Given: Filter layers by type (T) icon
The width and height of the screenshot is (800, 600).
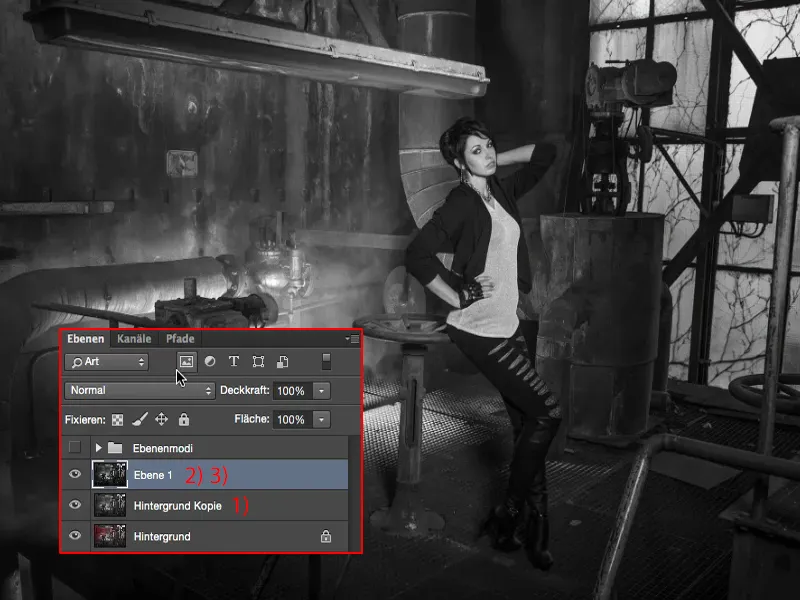Looking at the screenshot, I should pyautogui.click(x=234, y=362).
